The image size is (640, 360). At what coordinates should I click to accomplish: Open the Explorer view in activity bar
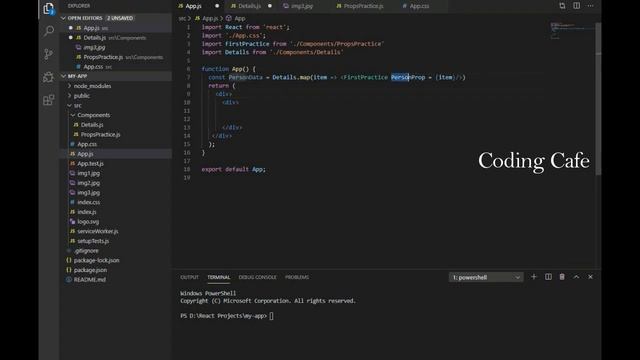[x=49, y=8]
